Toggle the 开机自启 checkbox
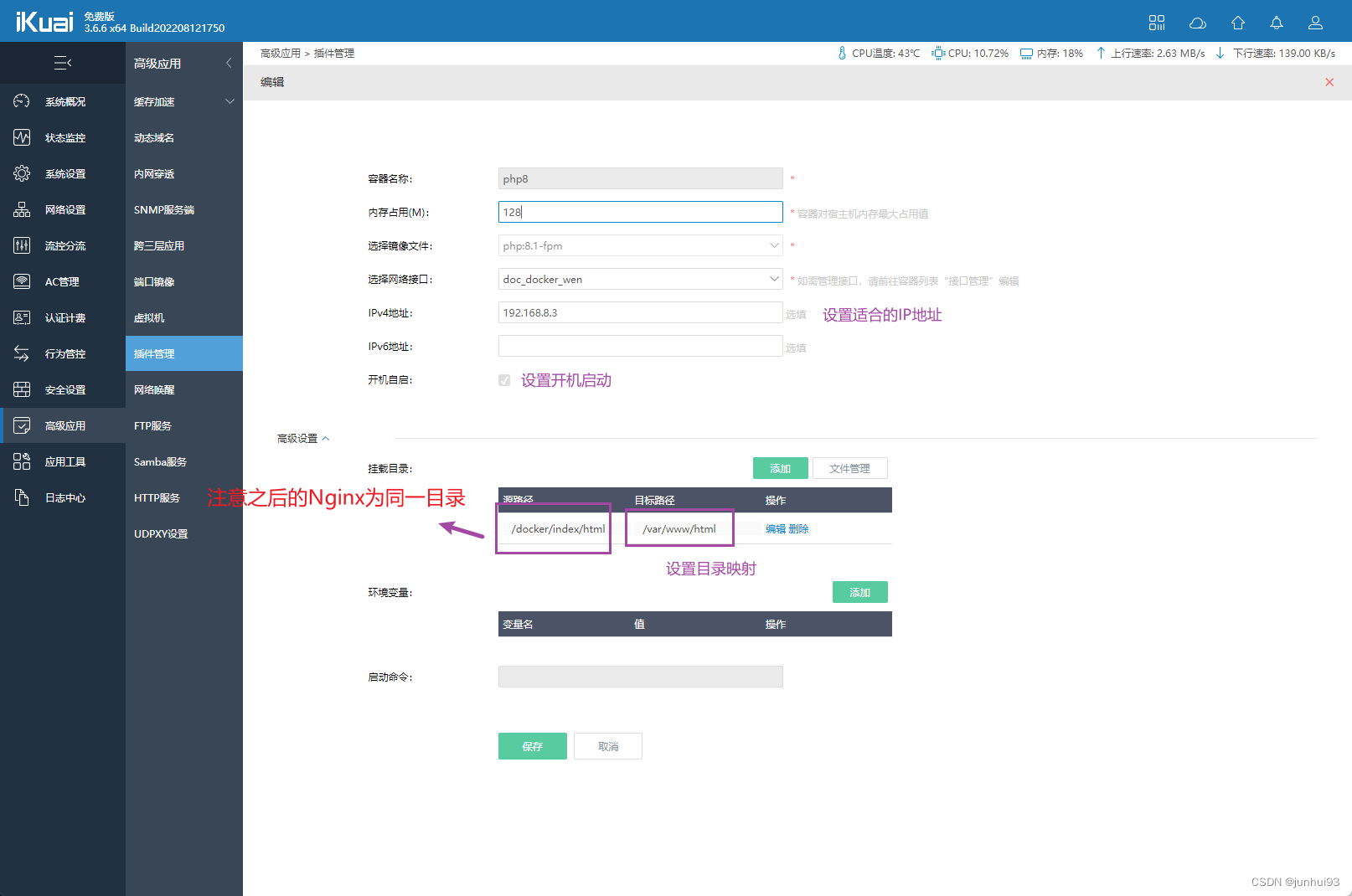This screenshot has height=896, width=1352. point(504,380)
